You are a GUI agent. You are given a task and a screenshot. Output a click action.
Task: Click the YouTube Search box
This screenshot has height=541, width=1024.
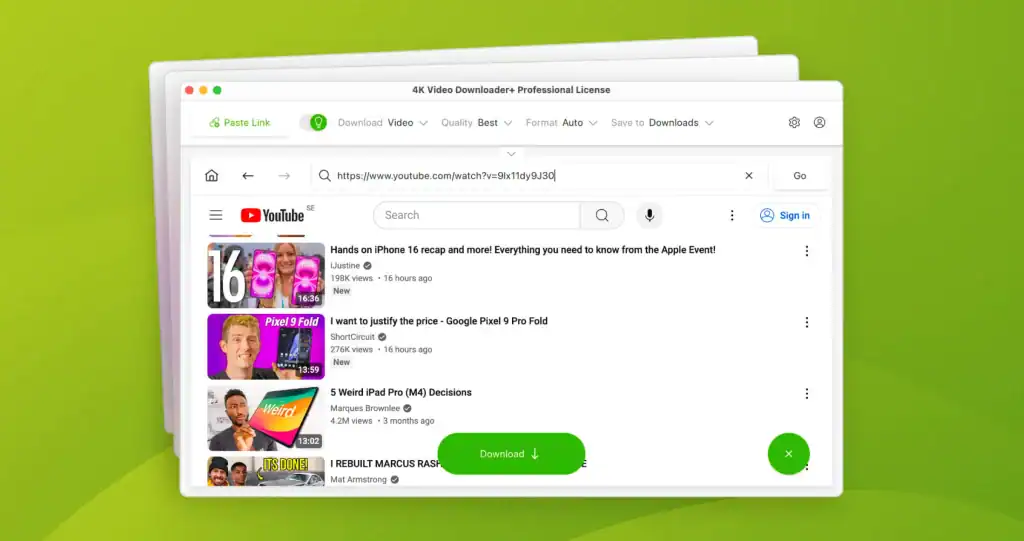pos(477,216)
